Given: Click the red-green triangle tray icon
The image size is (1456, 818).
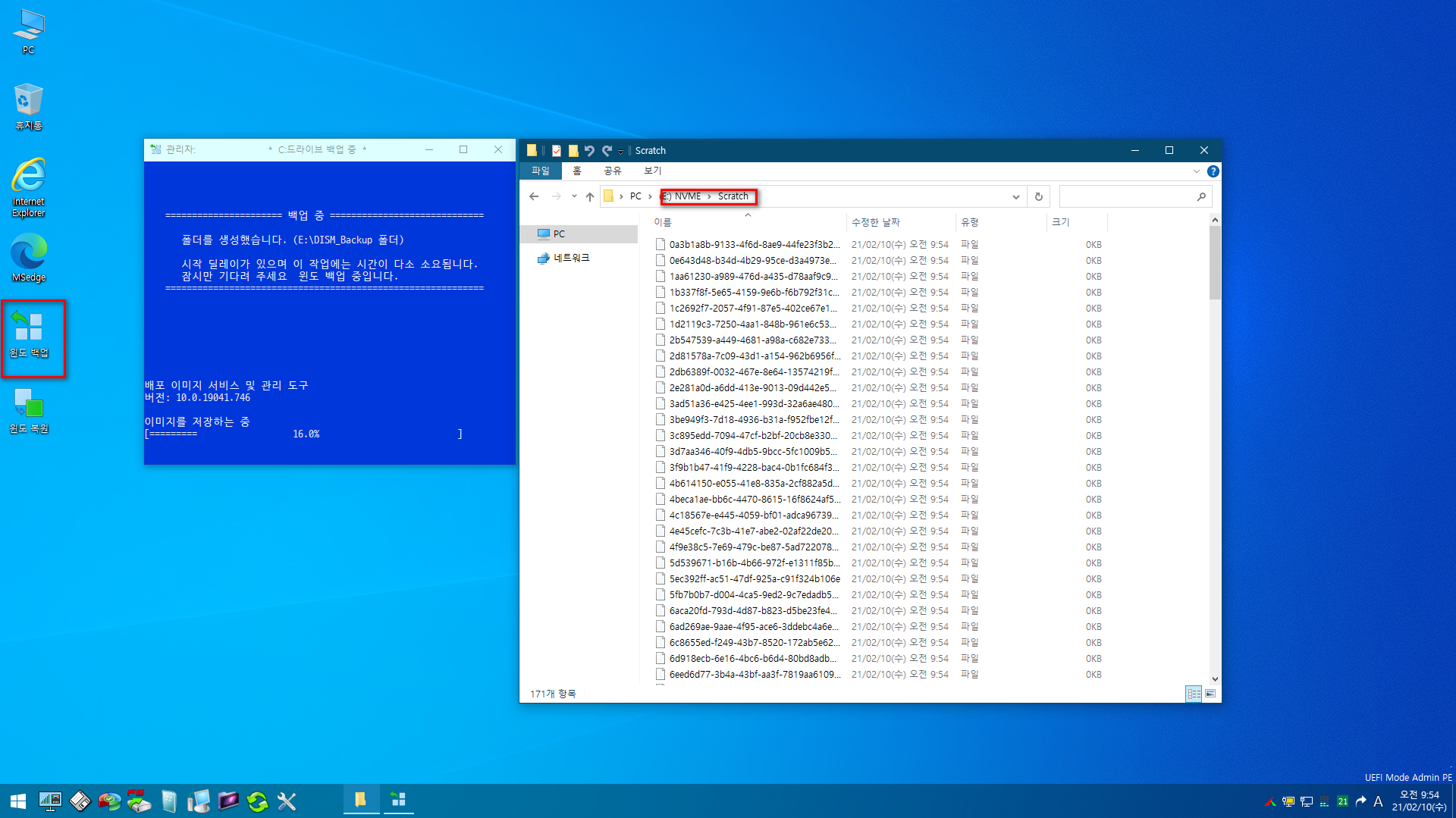Looking at the screenshot, I should [1270, 801].
